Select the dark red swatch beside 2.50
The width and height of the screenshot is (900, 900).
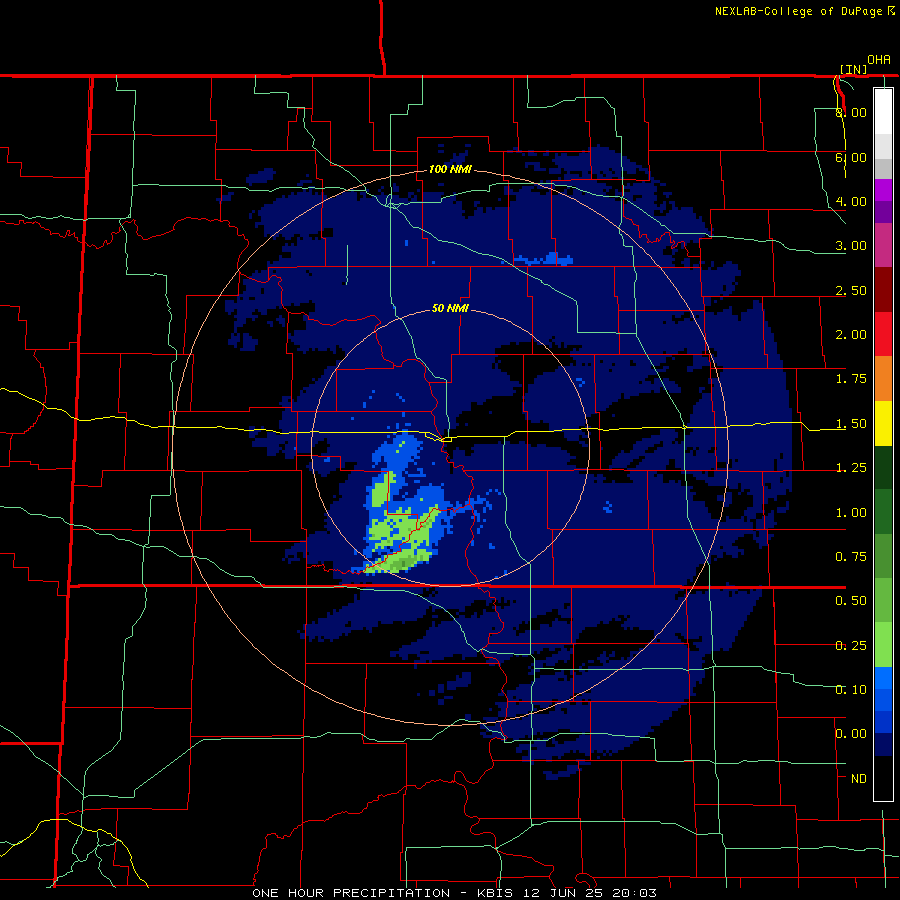883,289
